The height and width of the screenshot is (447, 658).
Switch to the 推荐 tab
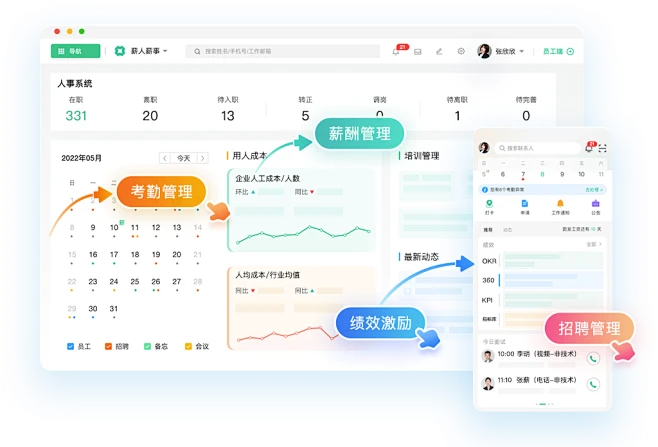tap(488, 230)
